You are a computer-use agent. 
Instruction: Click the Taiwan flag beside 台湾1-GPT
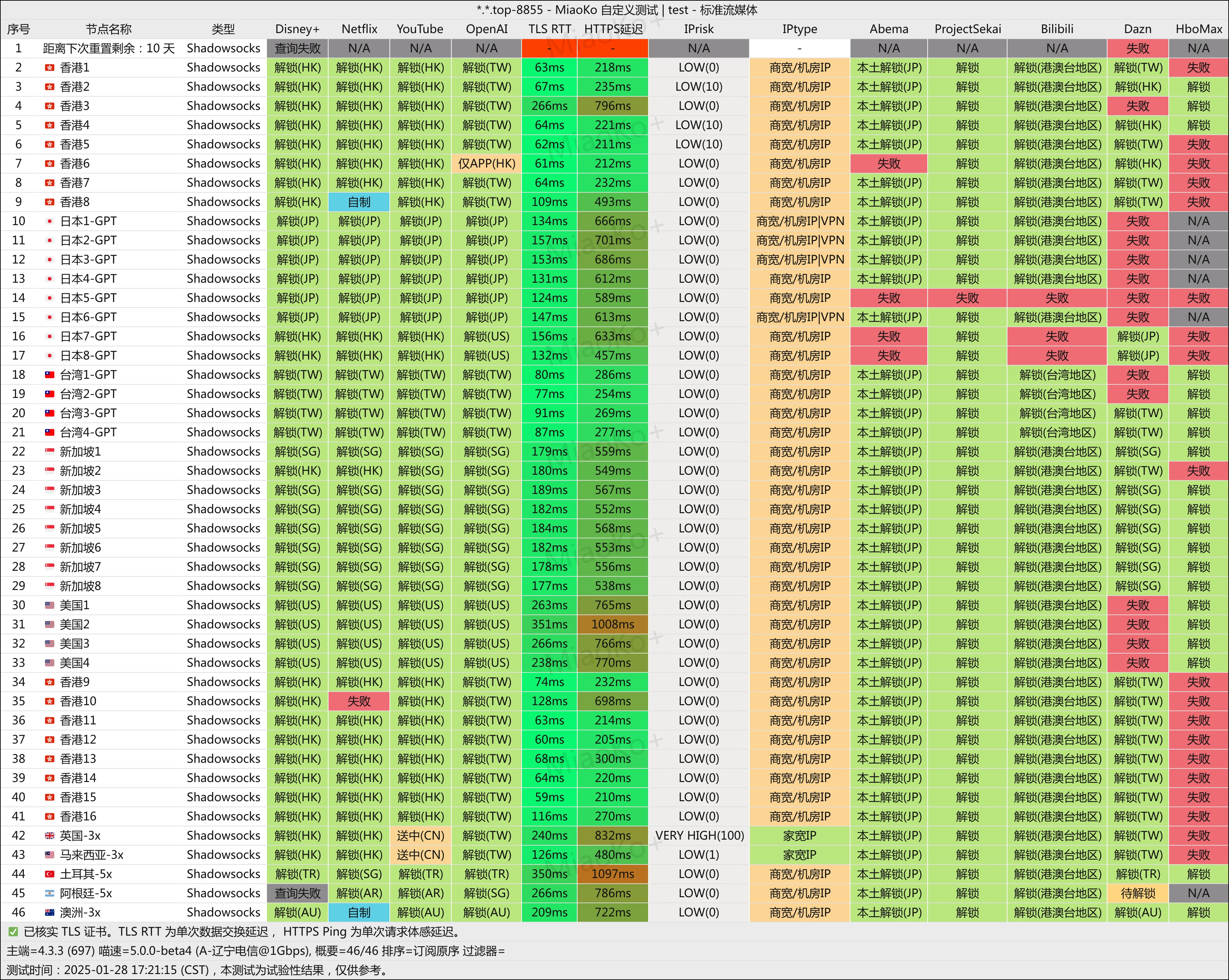(x=50, y=375)
